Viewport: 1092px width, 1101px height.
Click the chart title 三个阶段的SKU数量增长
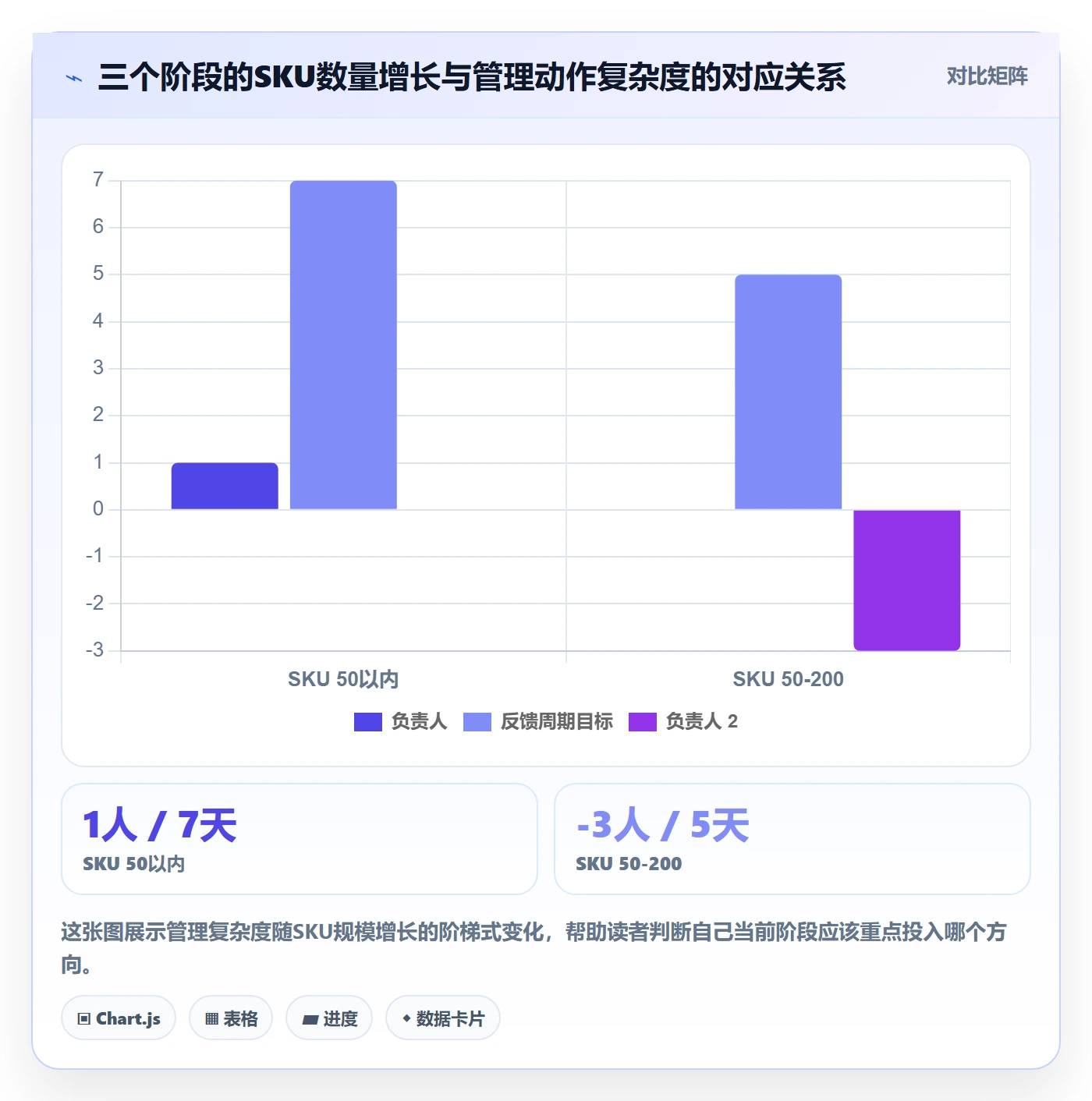[x=472, y=77]
